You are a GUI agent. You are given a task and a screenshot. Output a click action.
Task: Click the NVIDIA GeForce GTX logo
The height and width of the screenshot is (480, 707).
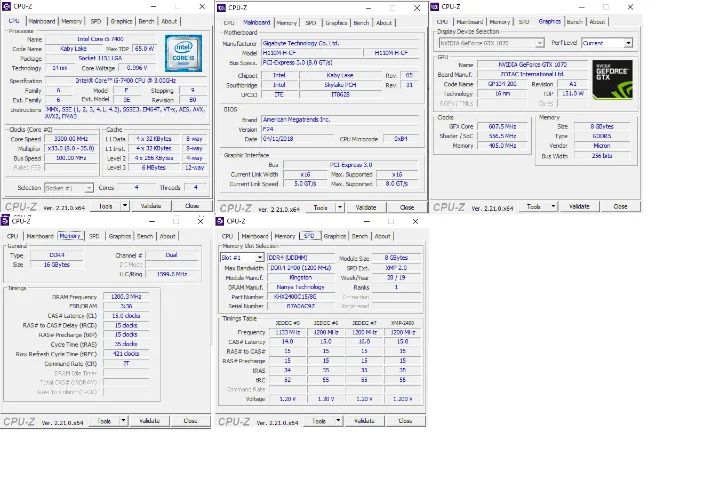[x=612, y=80]
